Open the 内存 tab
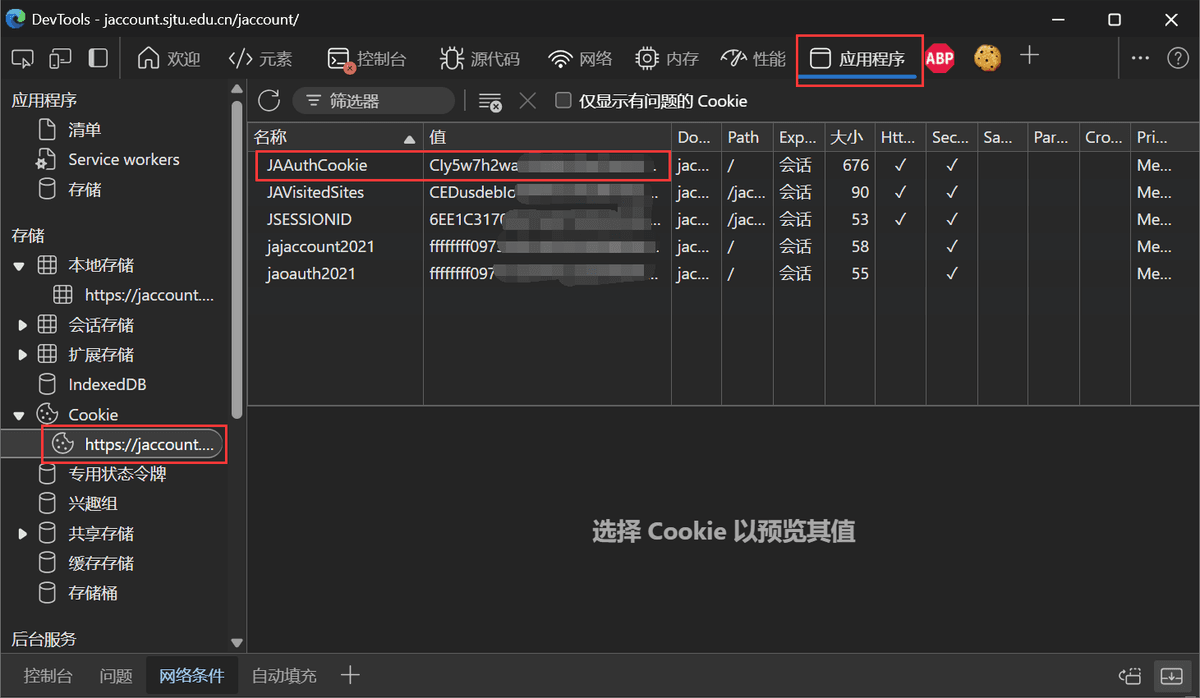1200x698 pixels. pos(667,58)
